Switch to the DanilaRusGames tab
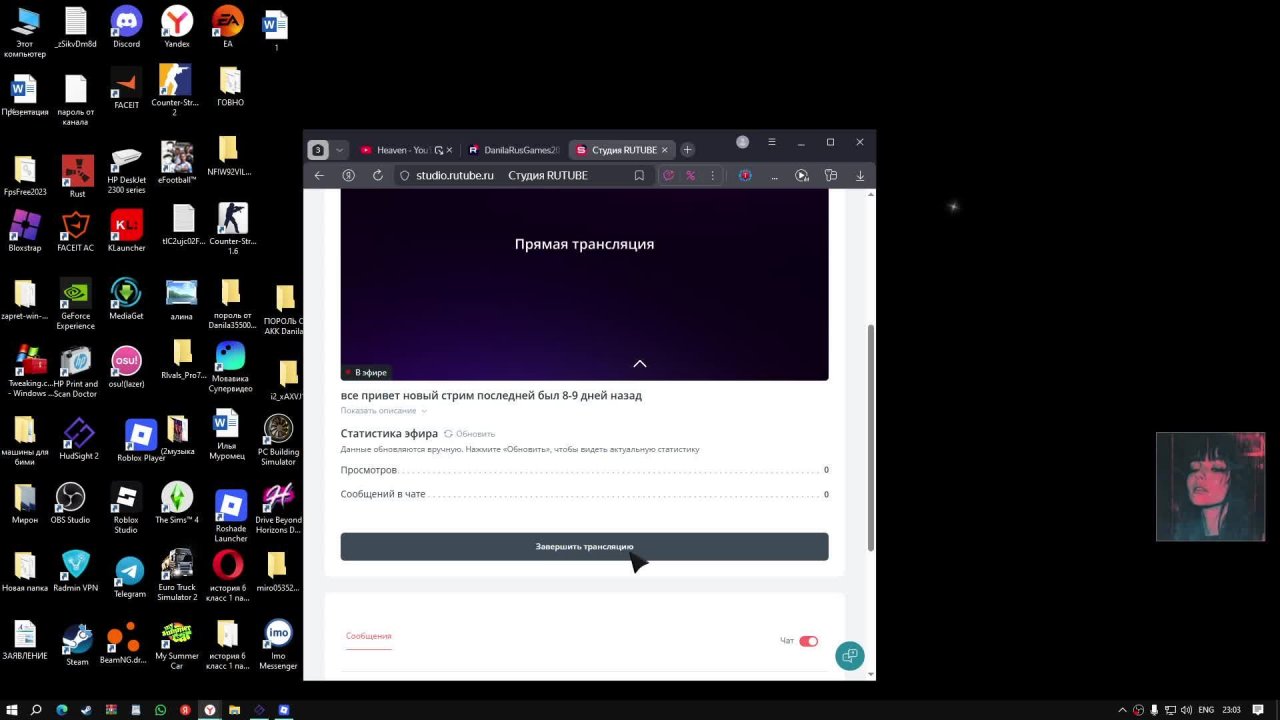The width and height of the screenshot is (1280, 720). tap(514, 150)
